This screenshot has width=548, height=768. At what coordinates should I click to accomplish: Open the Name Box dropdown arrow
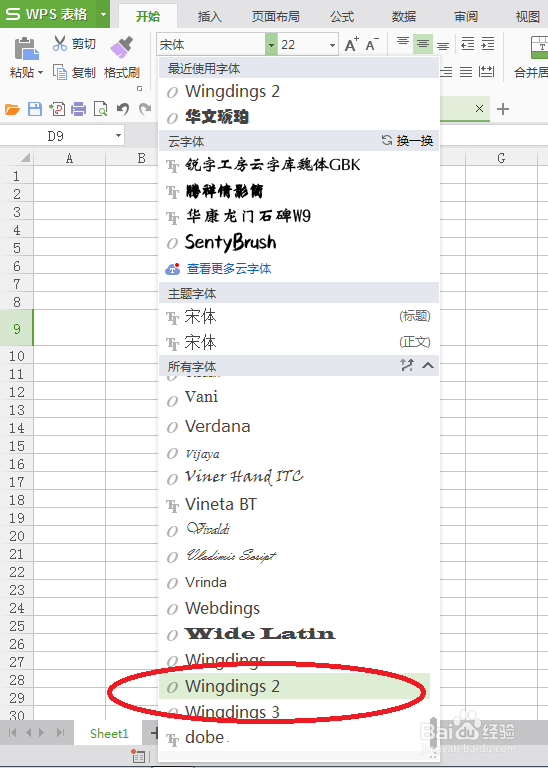coord(118,135)
